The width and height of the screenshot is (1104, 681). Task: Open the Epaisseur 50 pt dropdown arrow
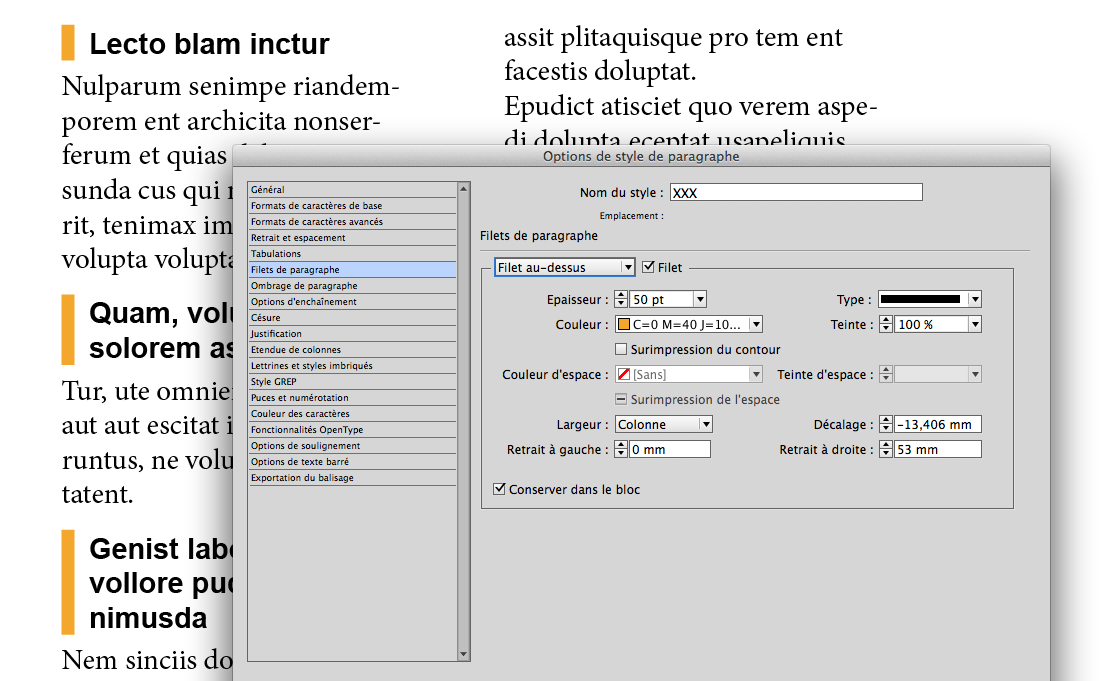pyautogui.click(x=700, y=299)
